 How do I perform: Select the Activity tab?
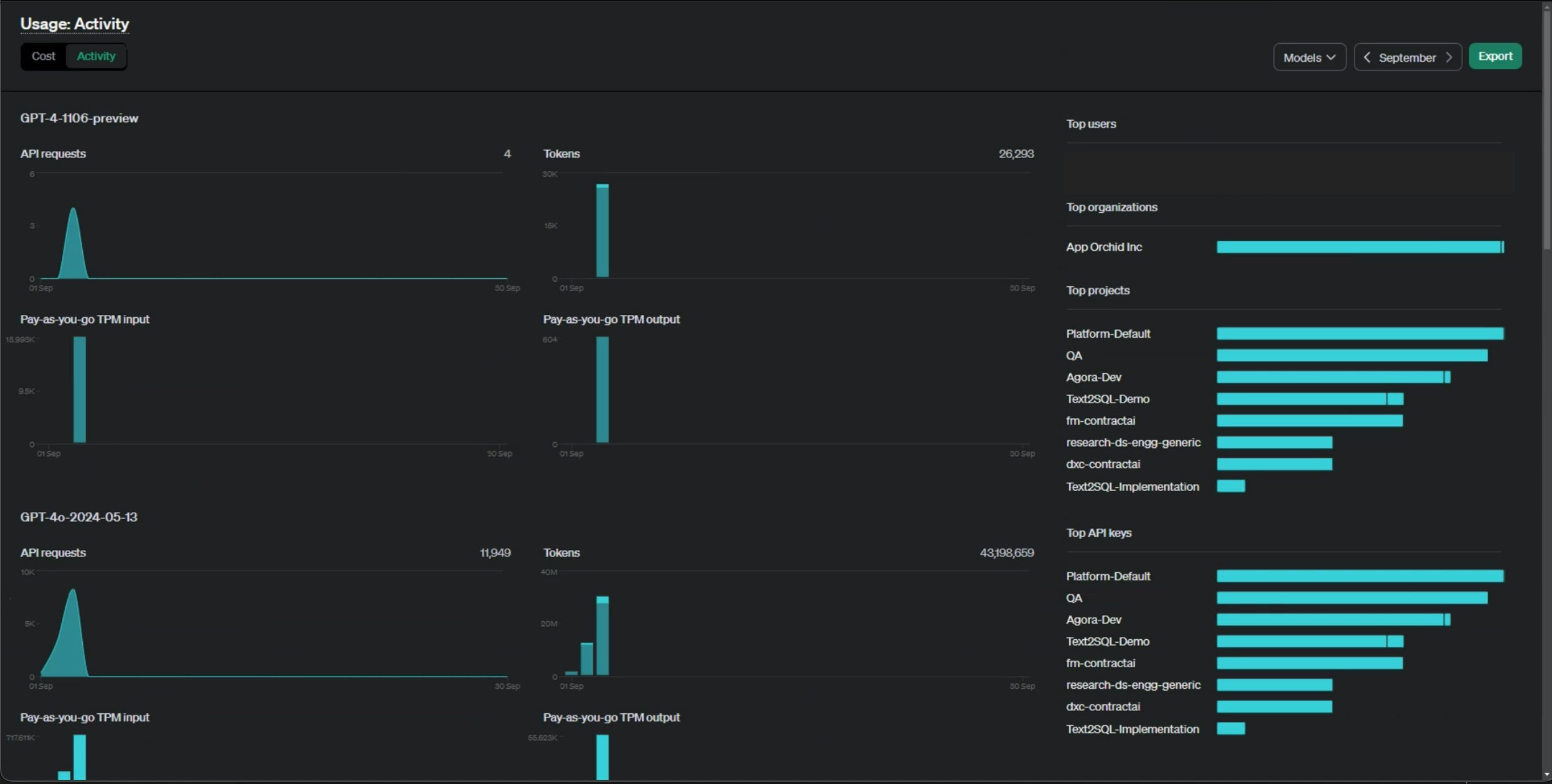coord(96,56)
